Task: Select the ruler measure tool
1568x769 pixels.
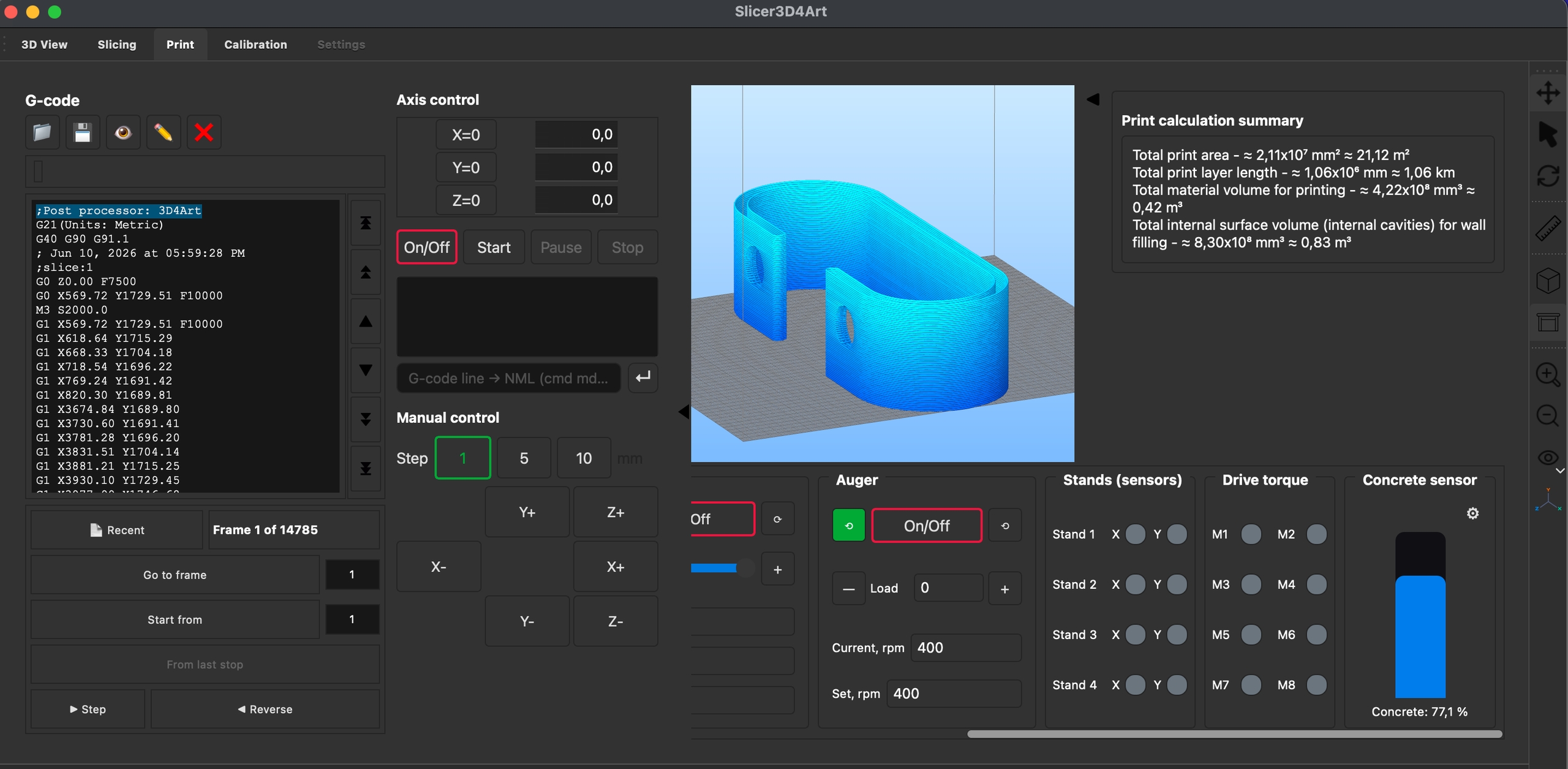Action: (1548, 229)
